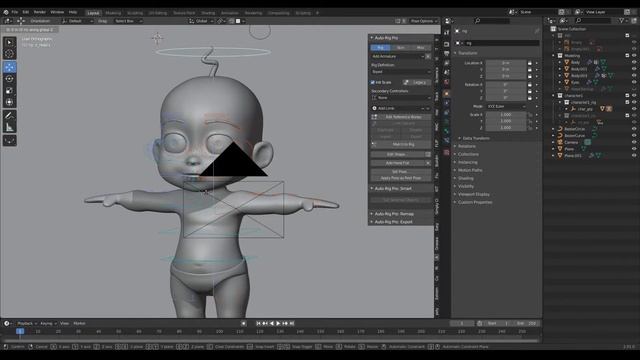This screenshot has height=360, width=640.
Task: Expand the Viewport Display section
Action: [x=473, y=194]
